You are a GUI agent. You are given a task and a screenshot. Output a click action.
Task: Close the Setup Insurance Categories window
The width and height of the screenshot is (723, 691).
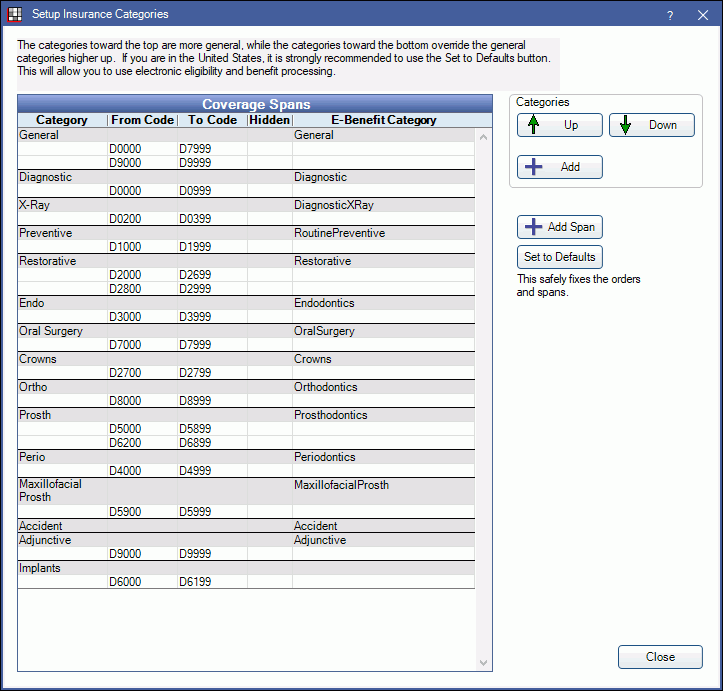pyautogui.click(x=703, y=15)
